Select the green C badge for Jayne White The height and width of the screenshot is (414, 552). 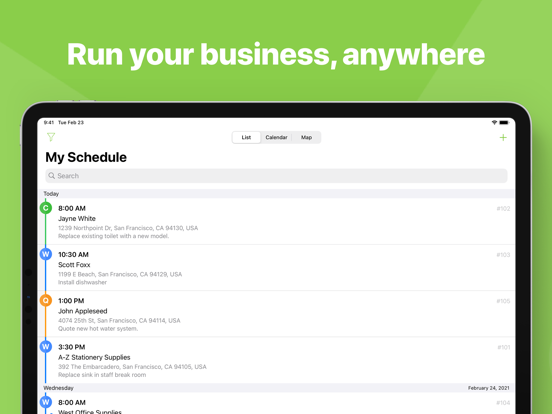coord(46,208)
